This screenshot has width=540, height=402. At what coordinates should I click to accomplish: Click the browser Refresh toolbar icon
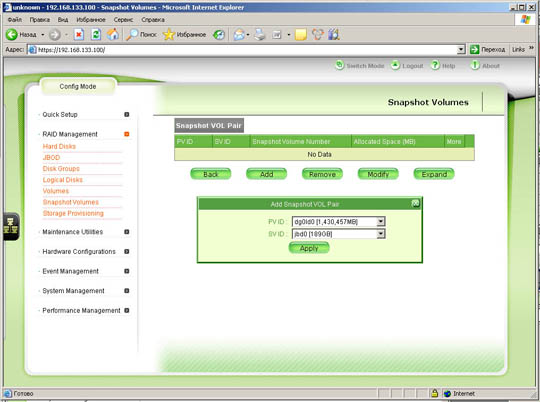(96, 34)
